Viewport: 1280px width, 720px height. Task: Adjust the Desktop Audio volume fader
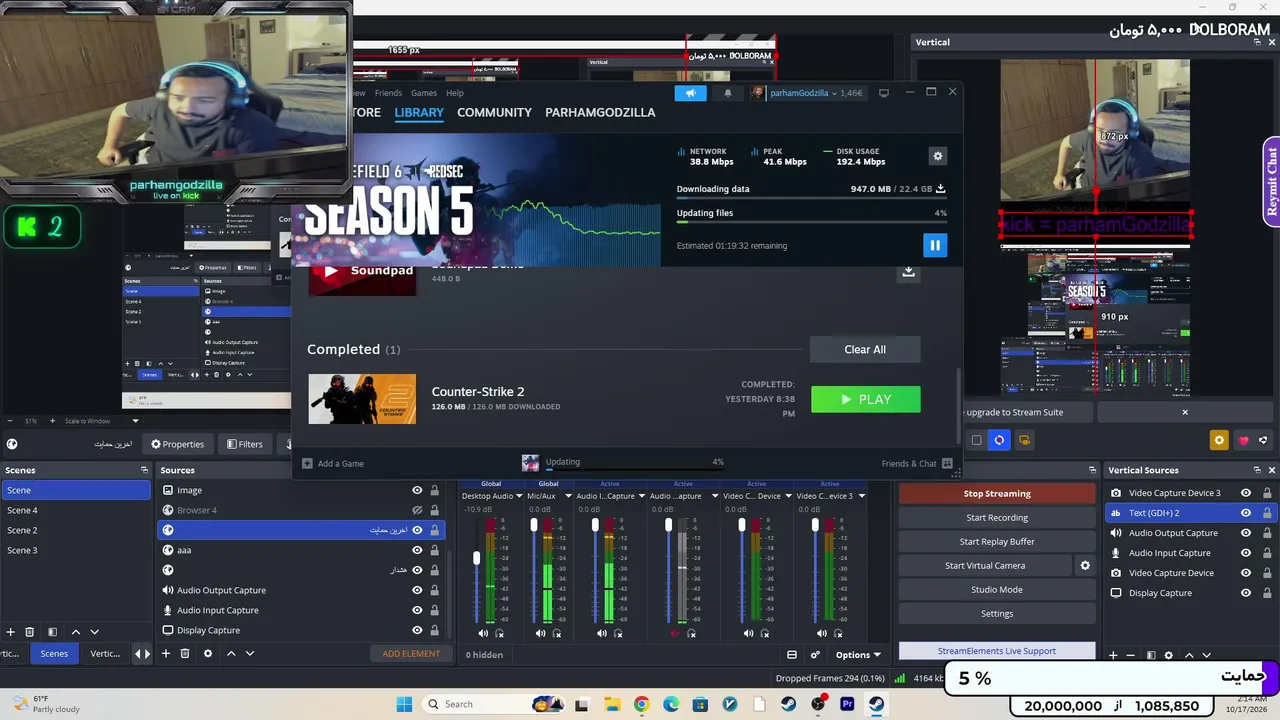point(476,558)
